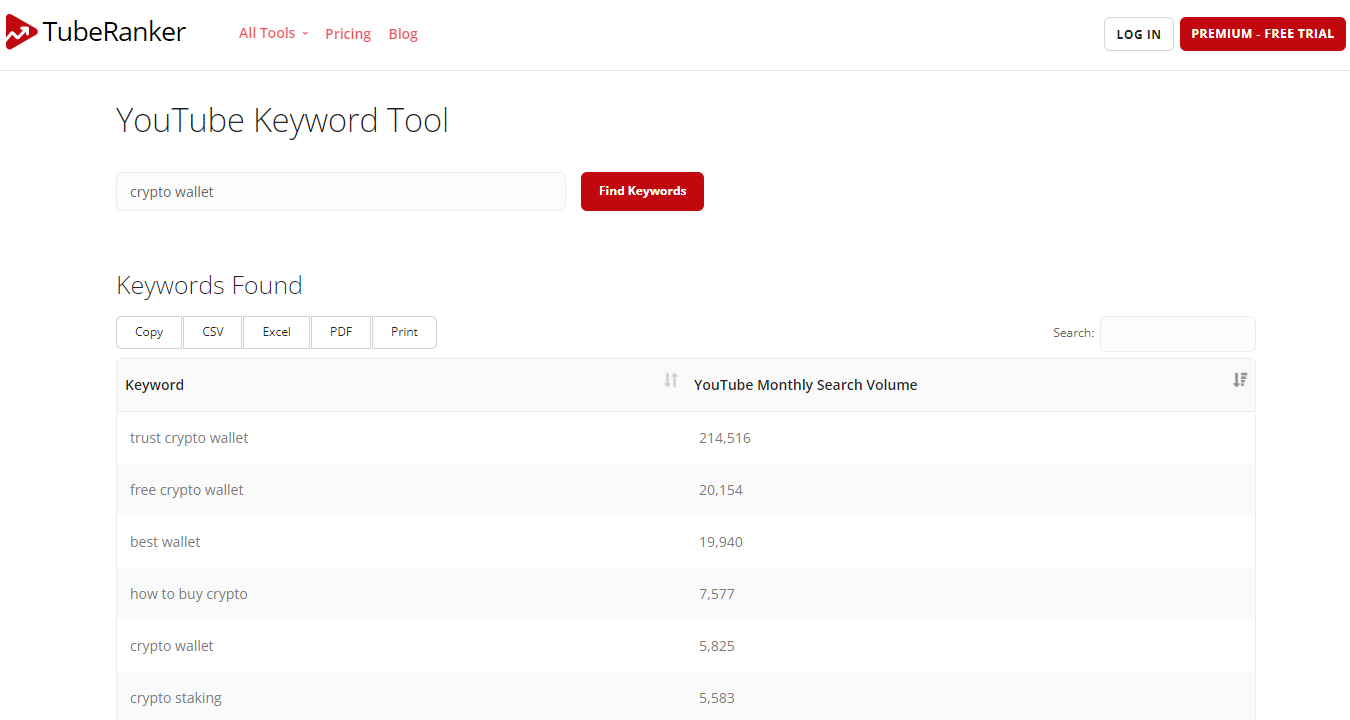
Task: Click the TubeRanker logo
Action: pyautogui.click(x=96, y=33)
